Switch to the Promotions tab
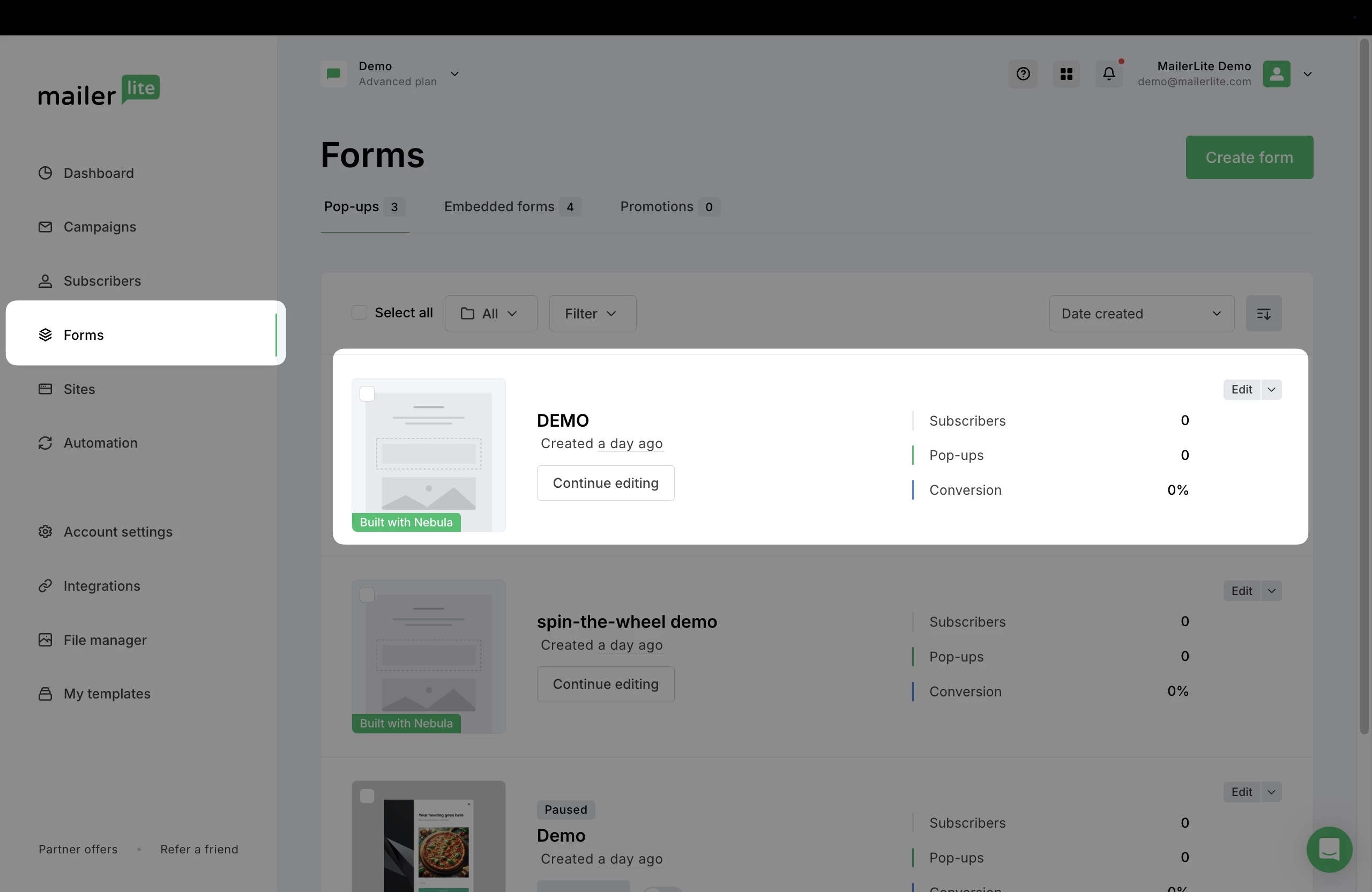1372x892 pixels. click(x=669, y=207)
